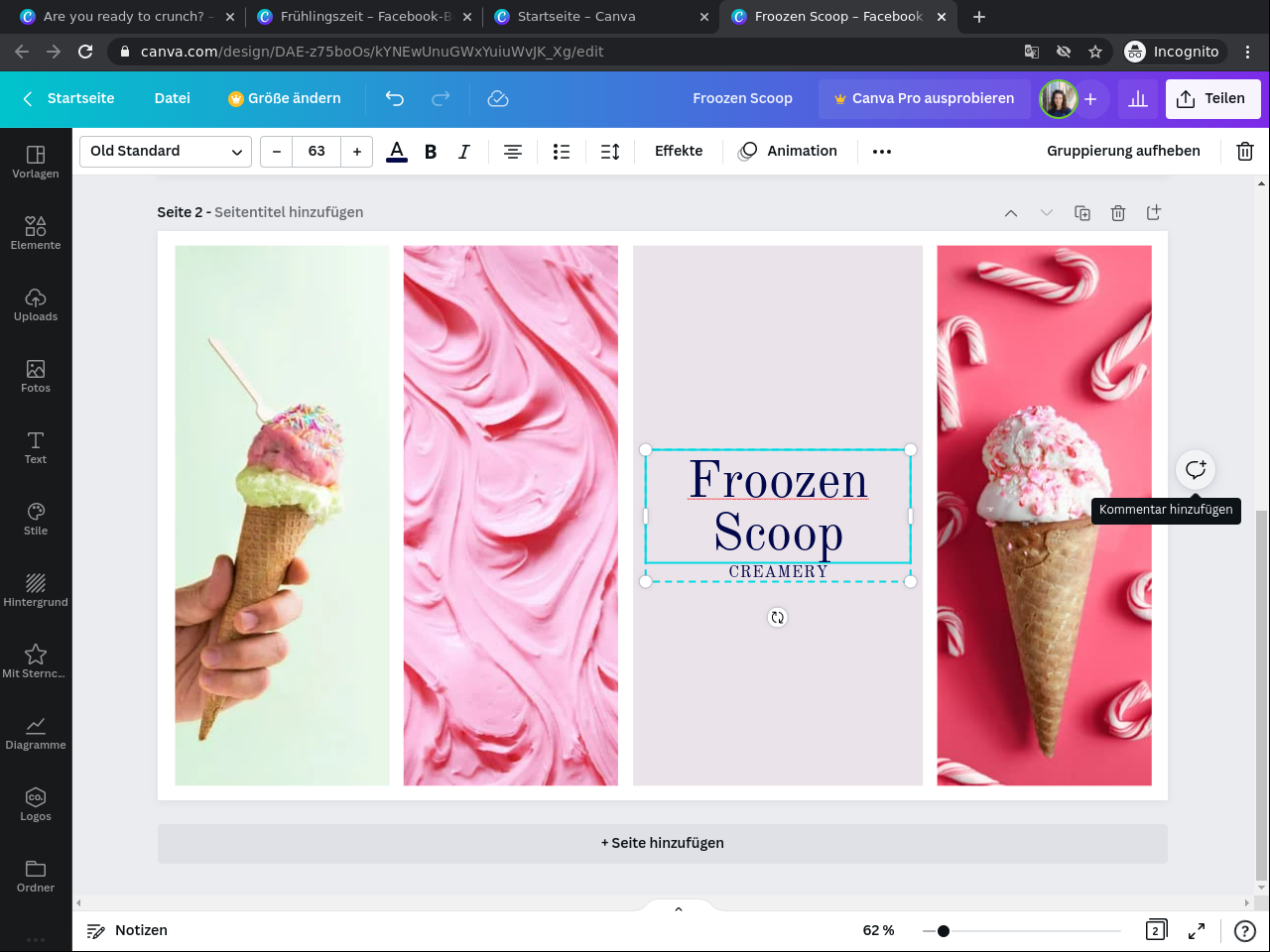The height and width of the screenshot is (952, 1270).
Task: Switch to the Startseite Canva tab
Action: coord(603,17)
